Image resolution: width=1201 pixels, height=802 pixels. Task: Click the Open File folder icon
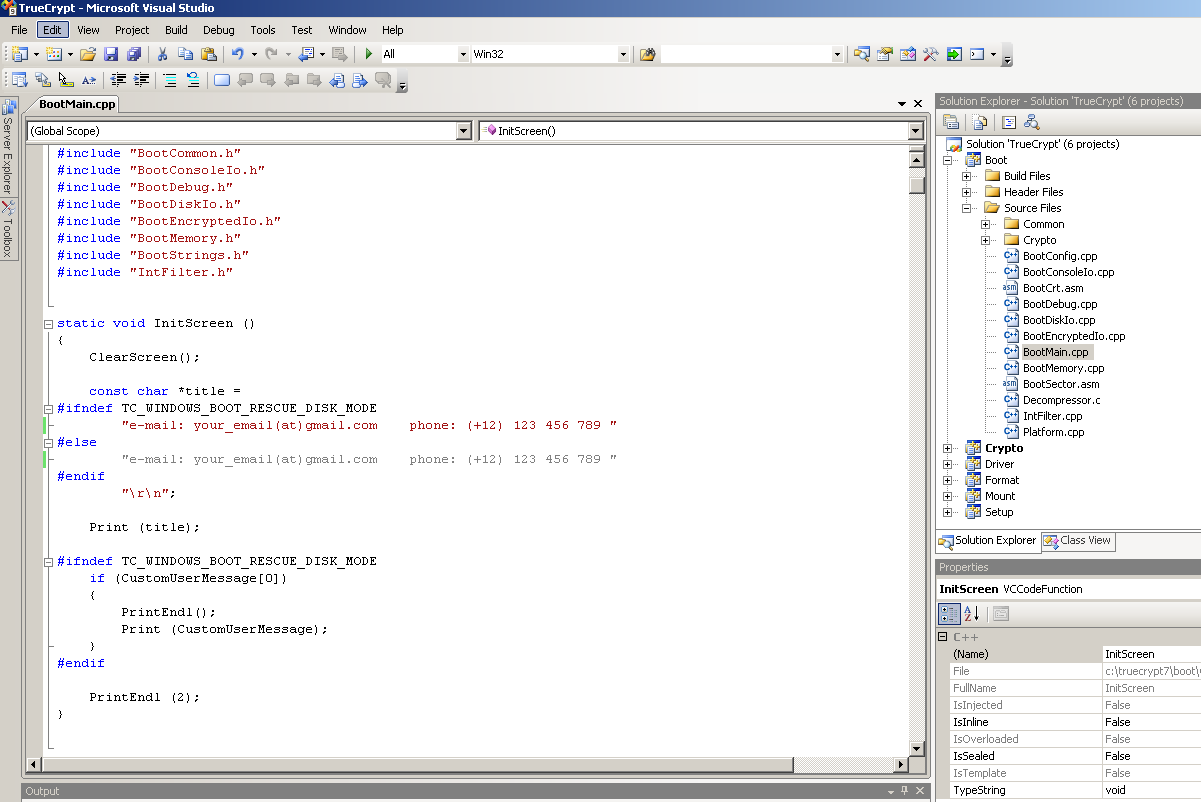88,54
